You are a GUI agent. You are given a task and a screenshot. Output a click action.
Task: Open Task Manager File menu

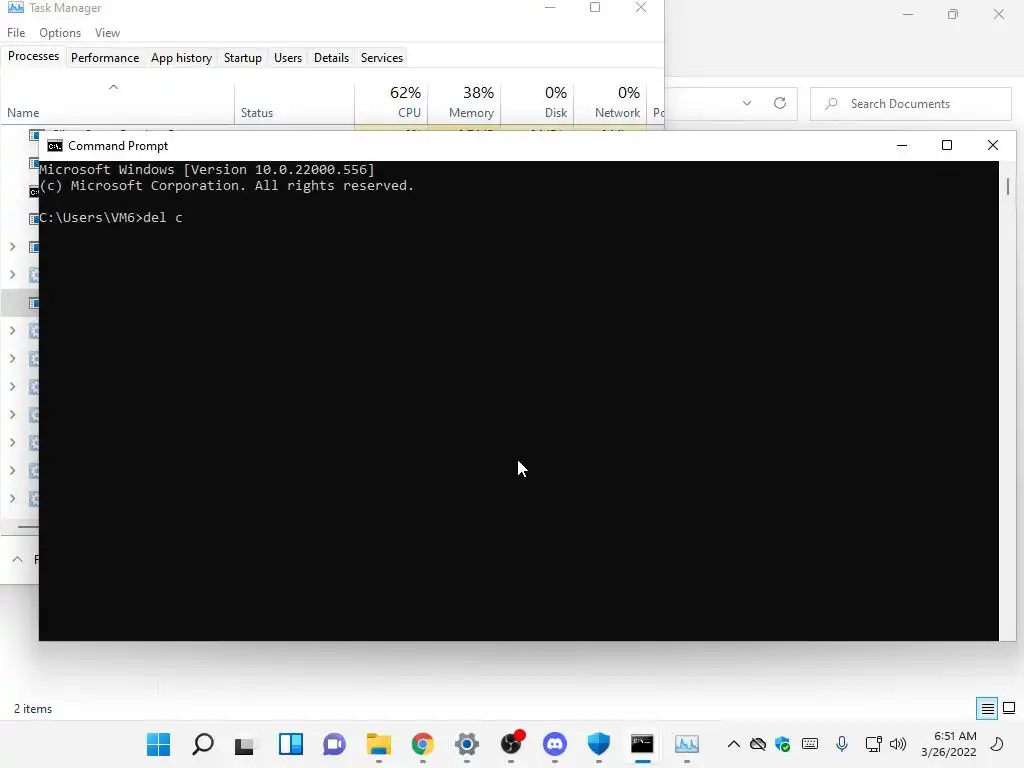point(16,33)
